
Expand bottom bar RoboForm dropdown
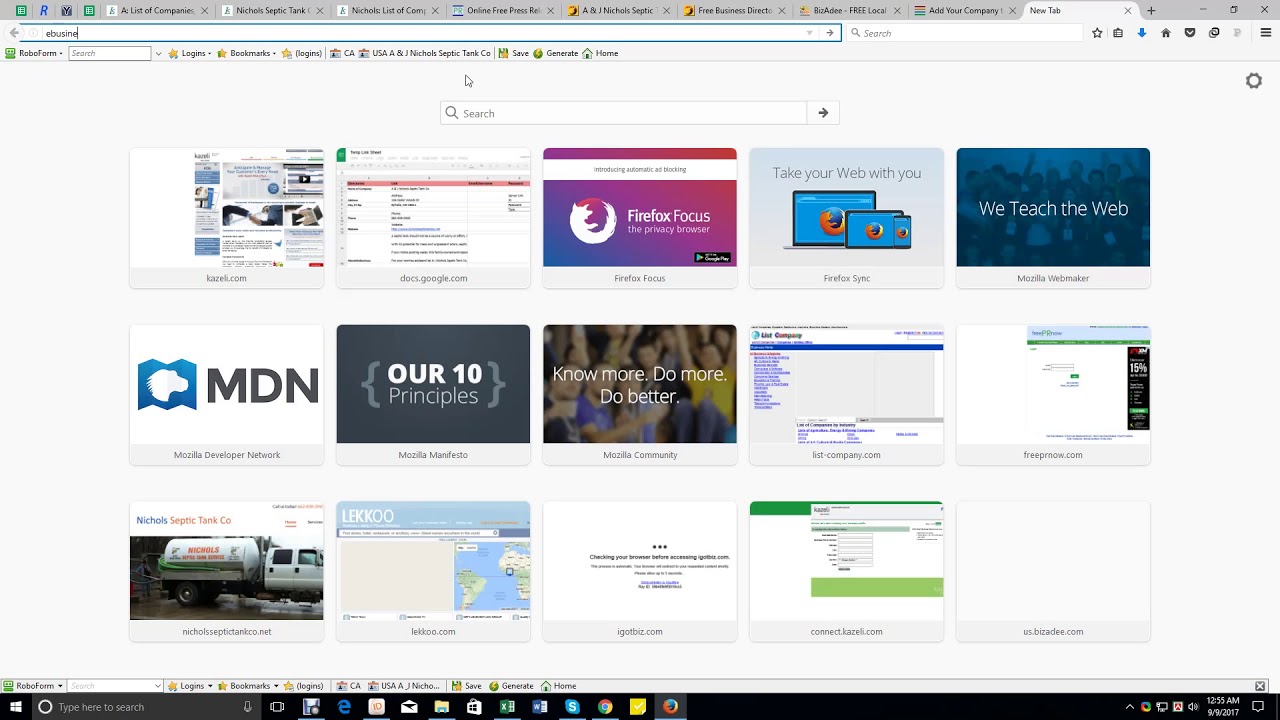click(x=60, y=686)
